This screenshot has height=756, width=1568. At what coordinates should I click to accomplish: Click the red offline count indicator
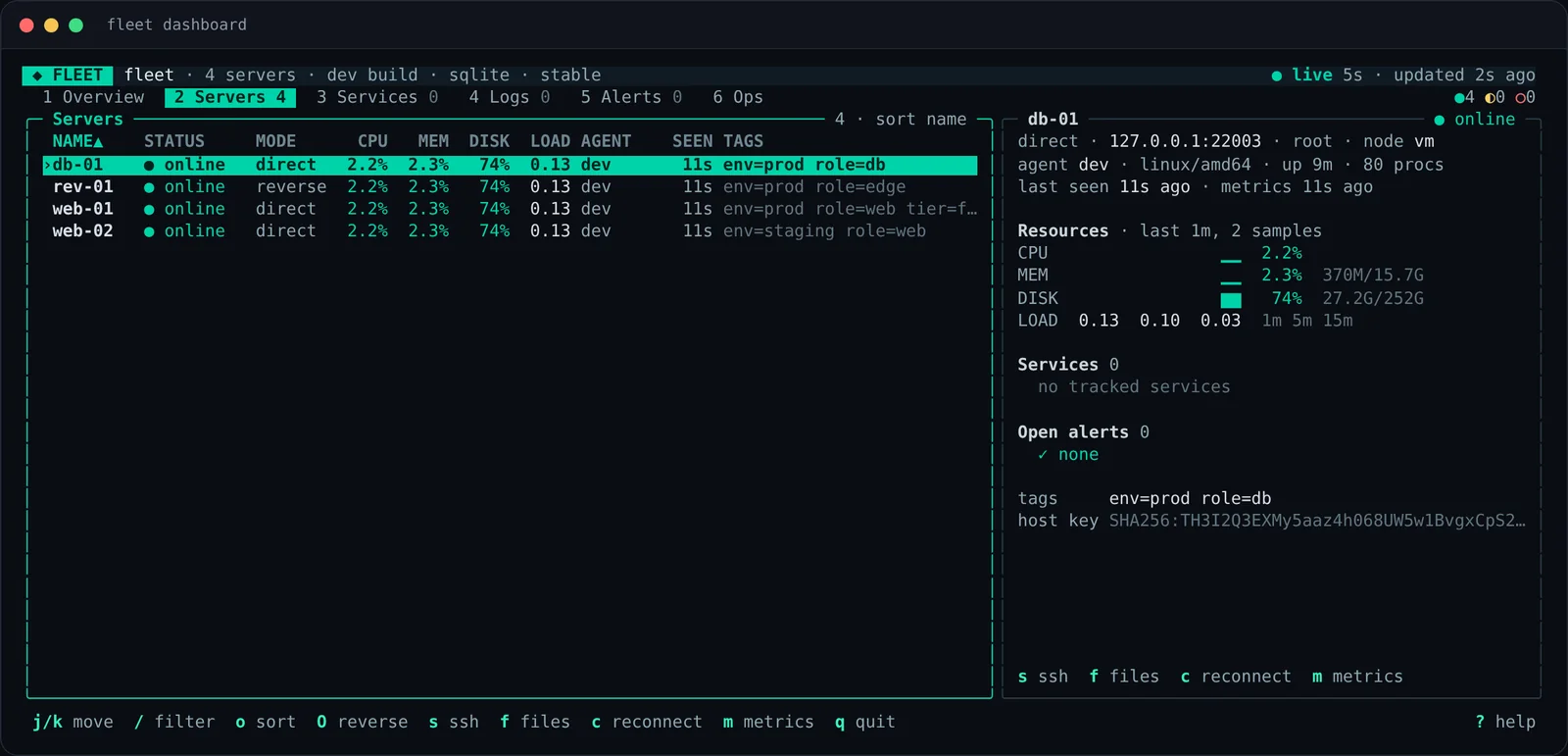[1525, 97]
